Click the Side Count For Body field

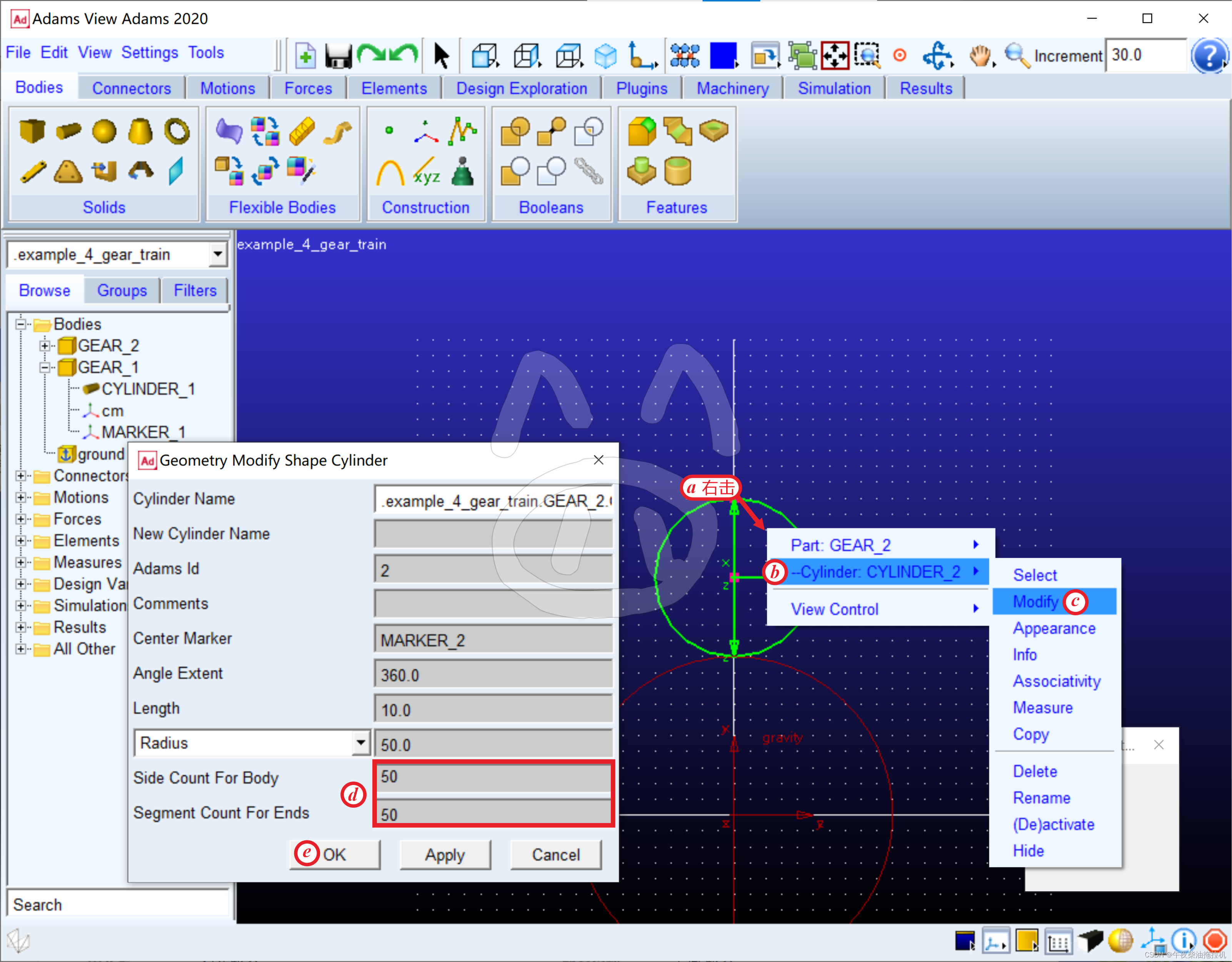[493, 778]
